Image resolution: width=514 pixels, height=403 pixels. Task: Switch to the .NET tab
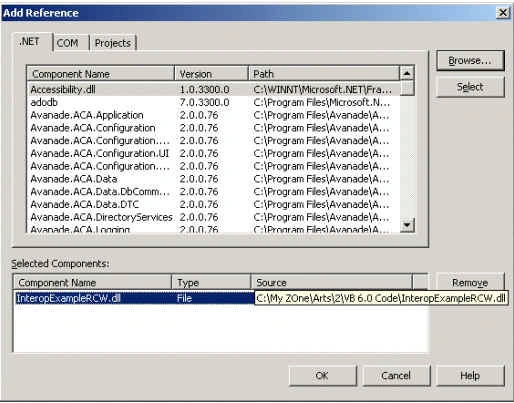[32, 42]
